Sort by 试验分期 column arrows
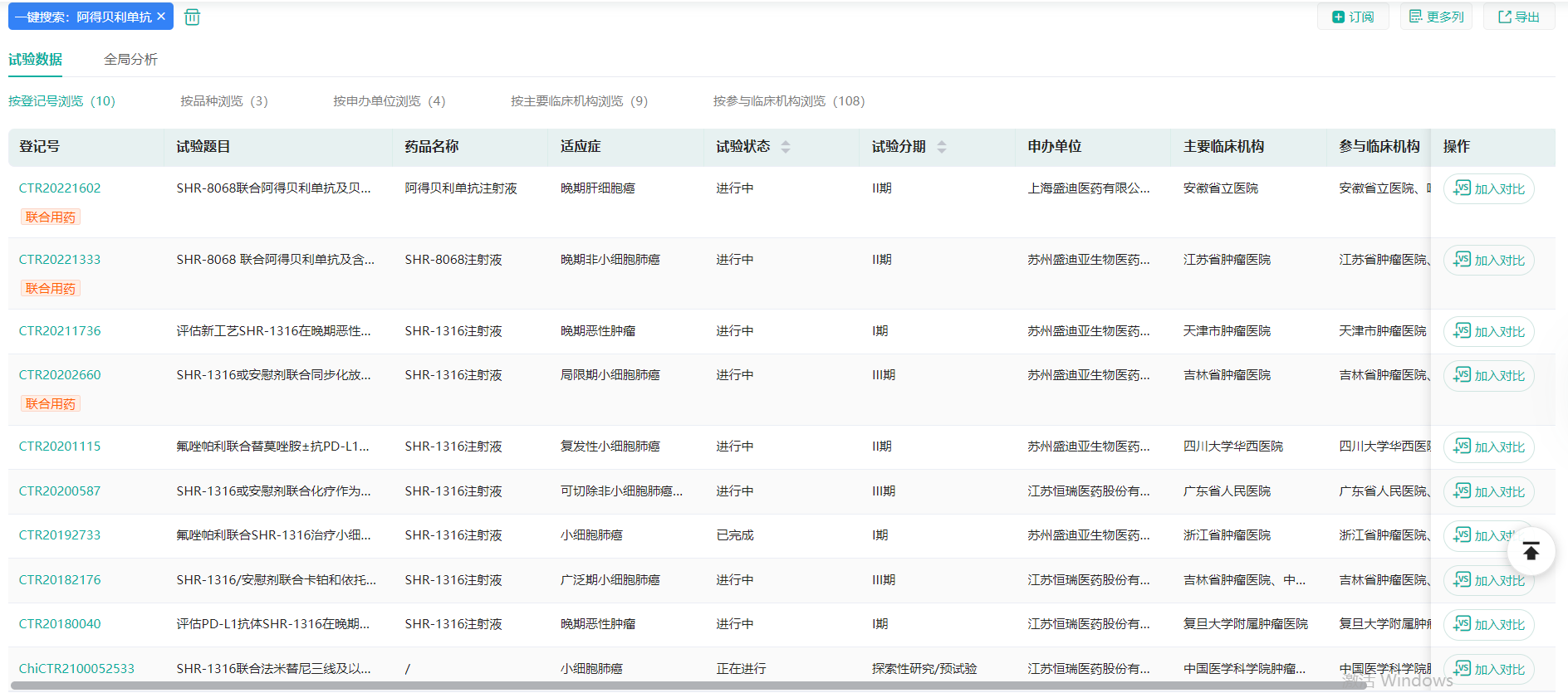The height and width of the screenshot is (693, 1568). pyautogui.click(x=941, y=147)
